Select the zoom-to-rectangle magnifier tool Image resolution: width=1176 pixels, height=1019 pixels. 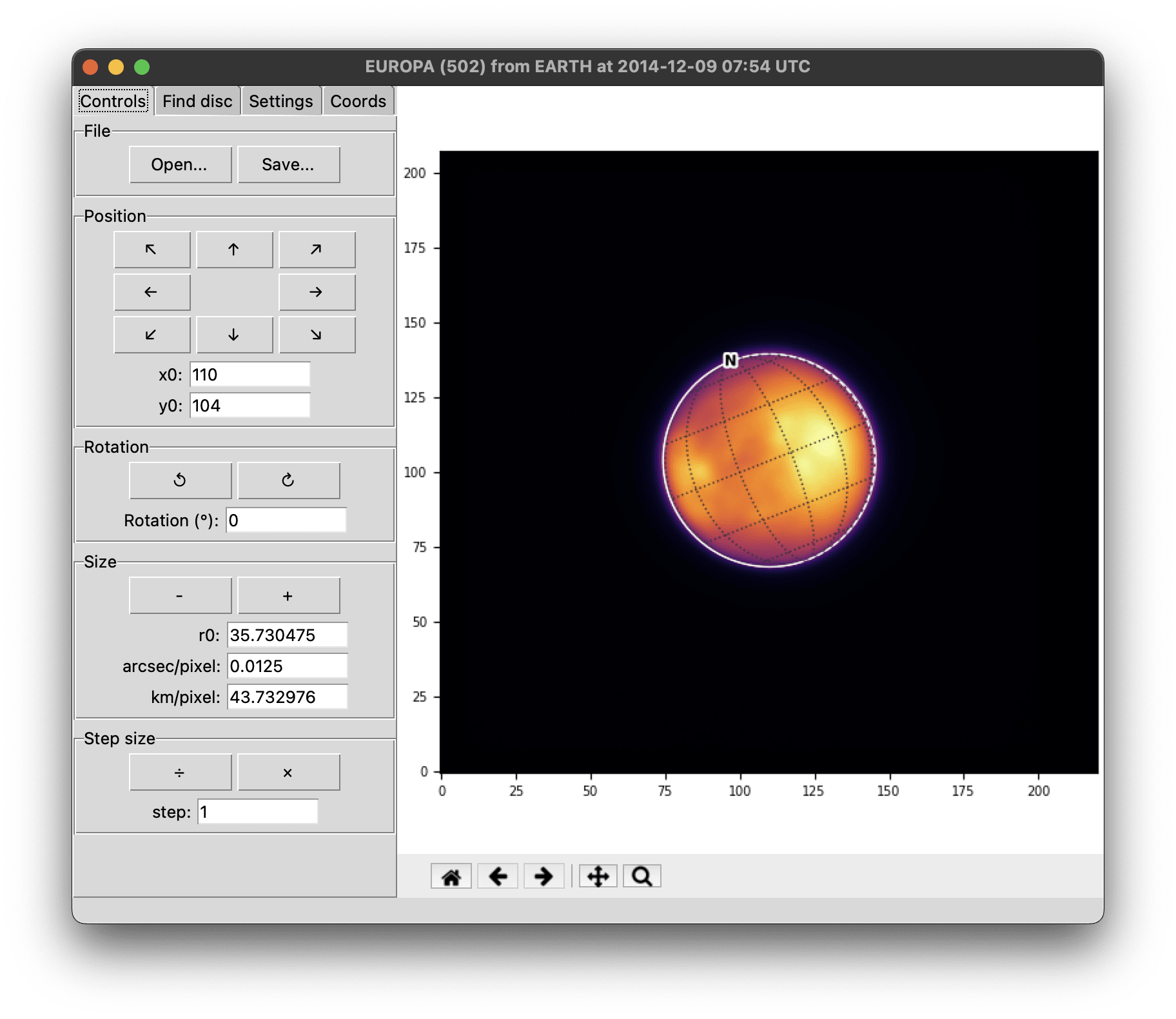coord(642,875)
